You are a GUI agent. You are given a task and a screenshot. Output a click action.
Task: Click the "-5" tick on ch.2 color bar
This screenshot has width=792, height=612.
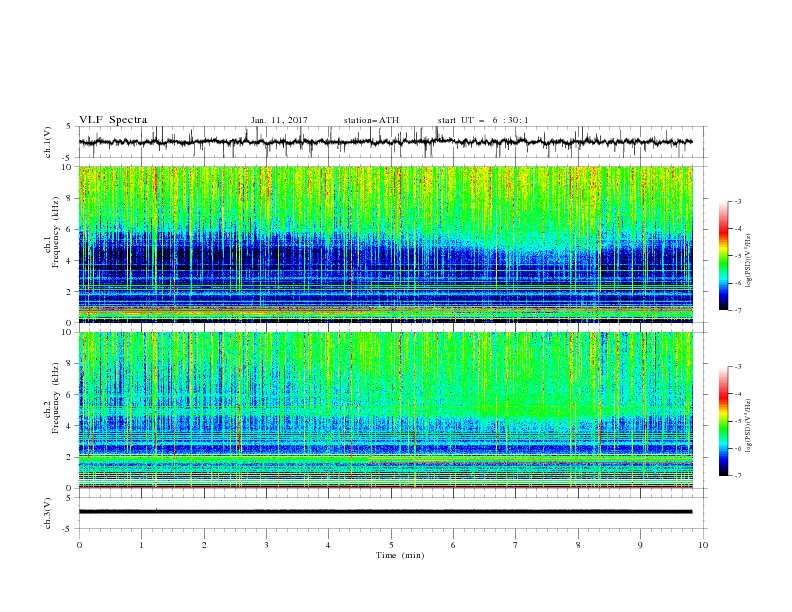point(738,421)
